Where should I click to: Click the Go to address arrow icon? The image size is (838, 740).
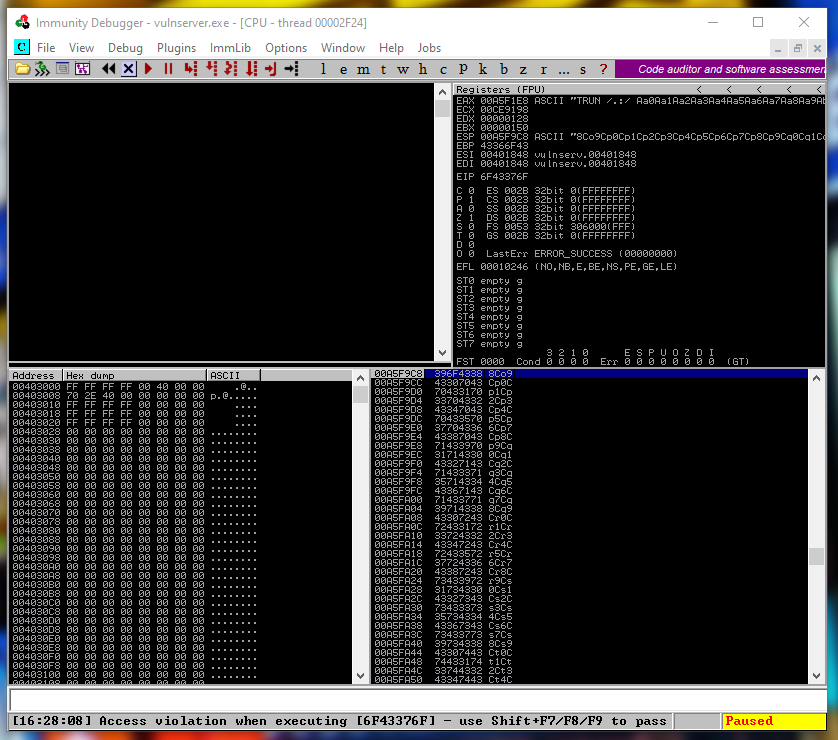click(291, 69)
